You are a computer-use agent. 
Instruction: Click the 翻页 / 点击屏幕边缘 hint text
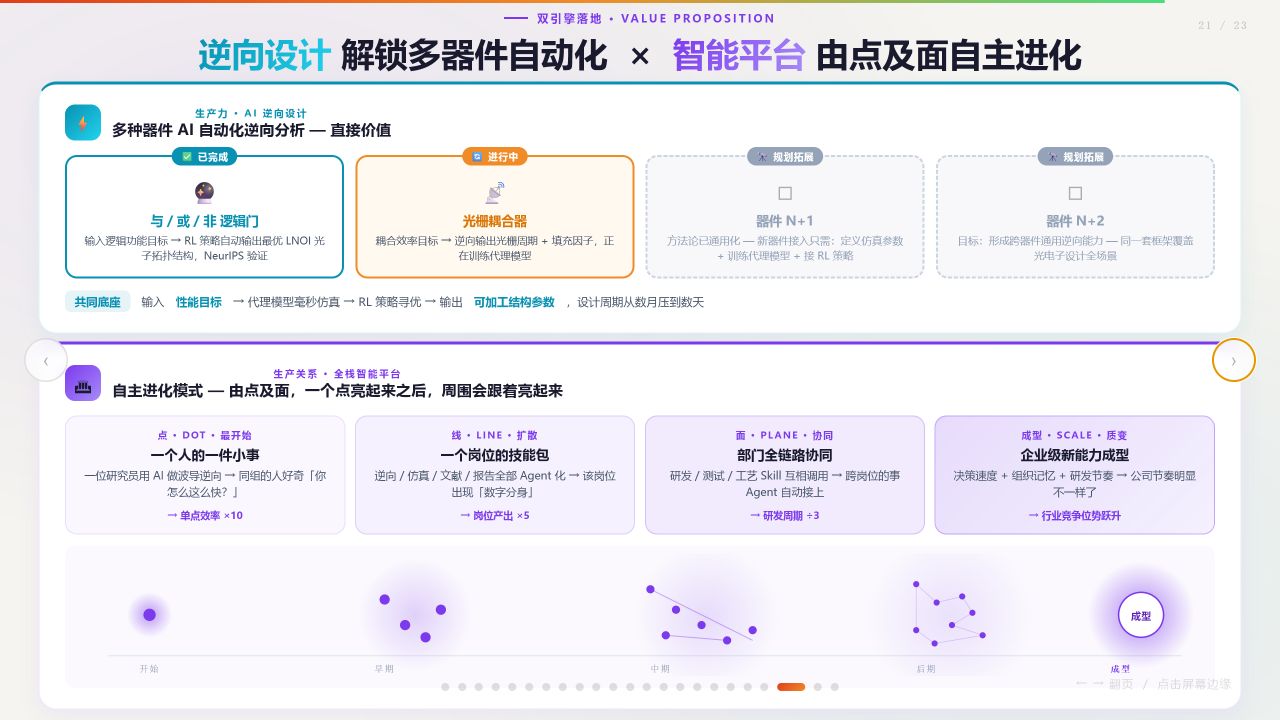click(x=1153, y=684)
